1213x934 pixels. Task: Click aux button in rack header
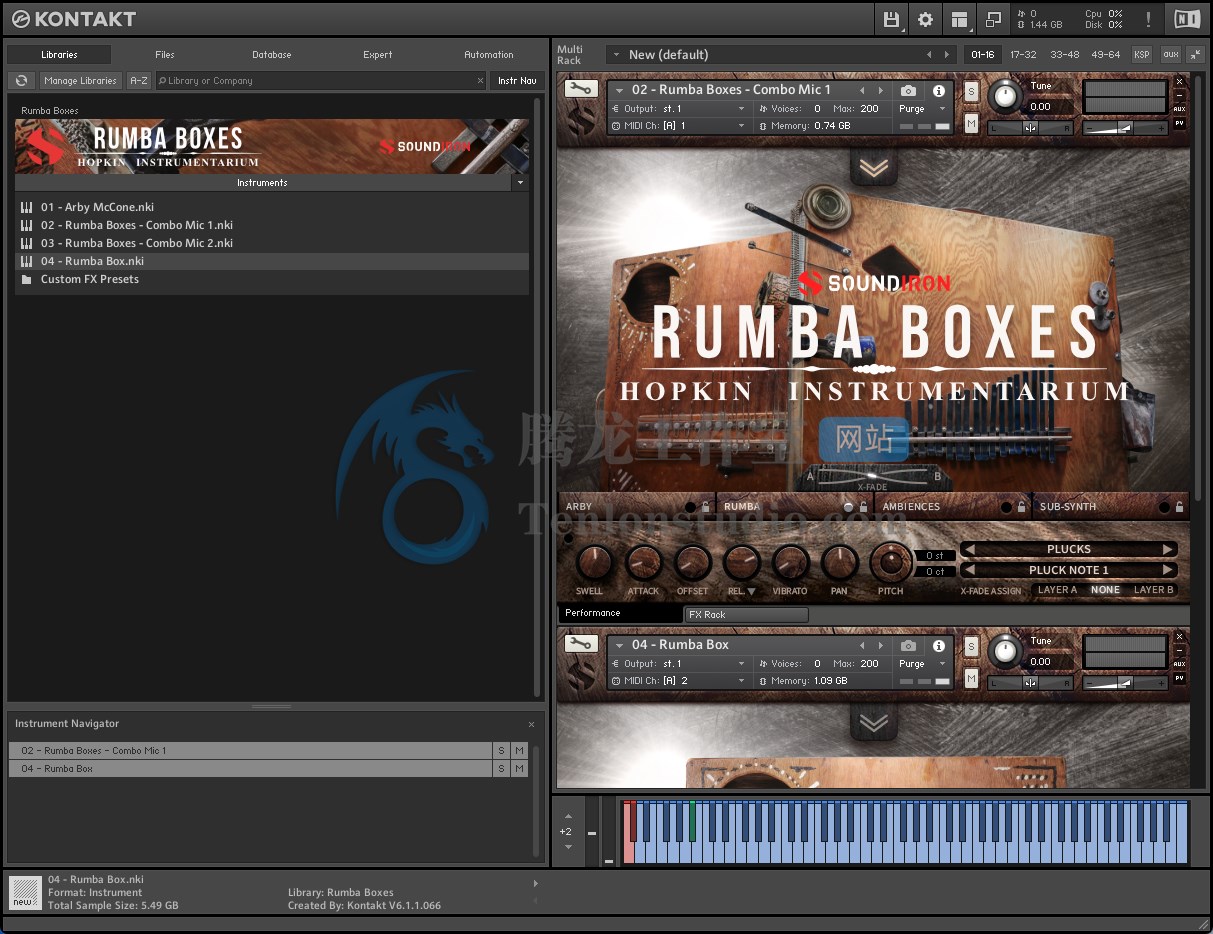tap(1170, 54)
